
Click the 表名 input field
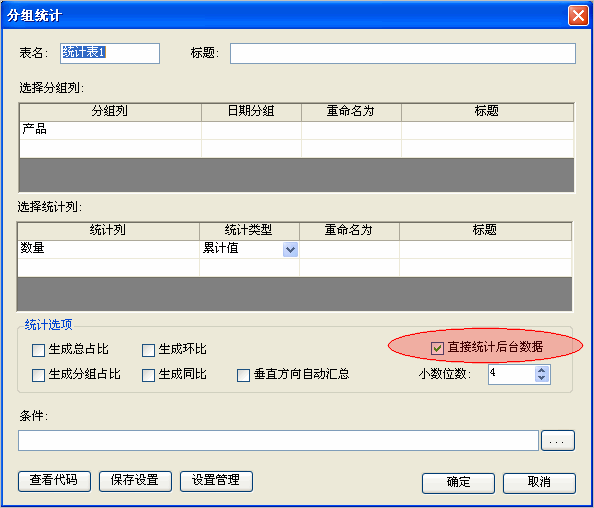coord(110,53)
